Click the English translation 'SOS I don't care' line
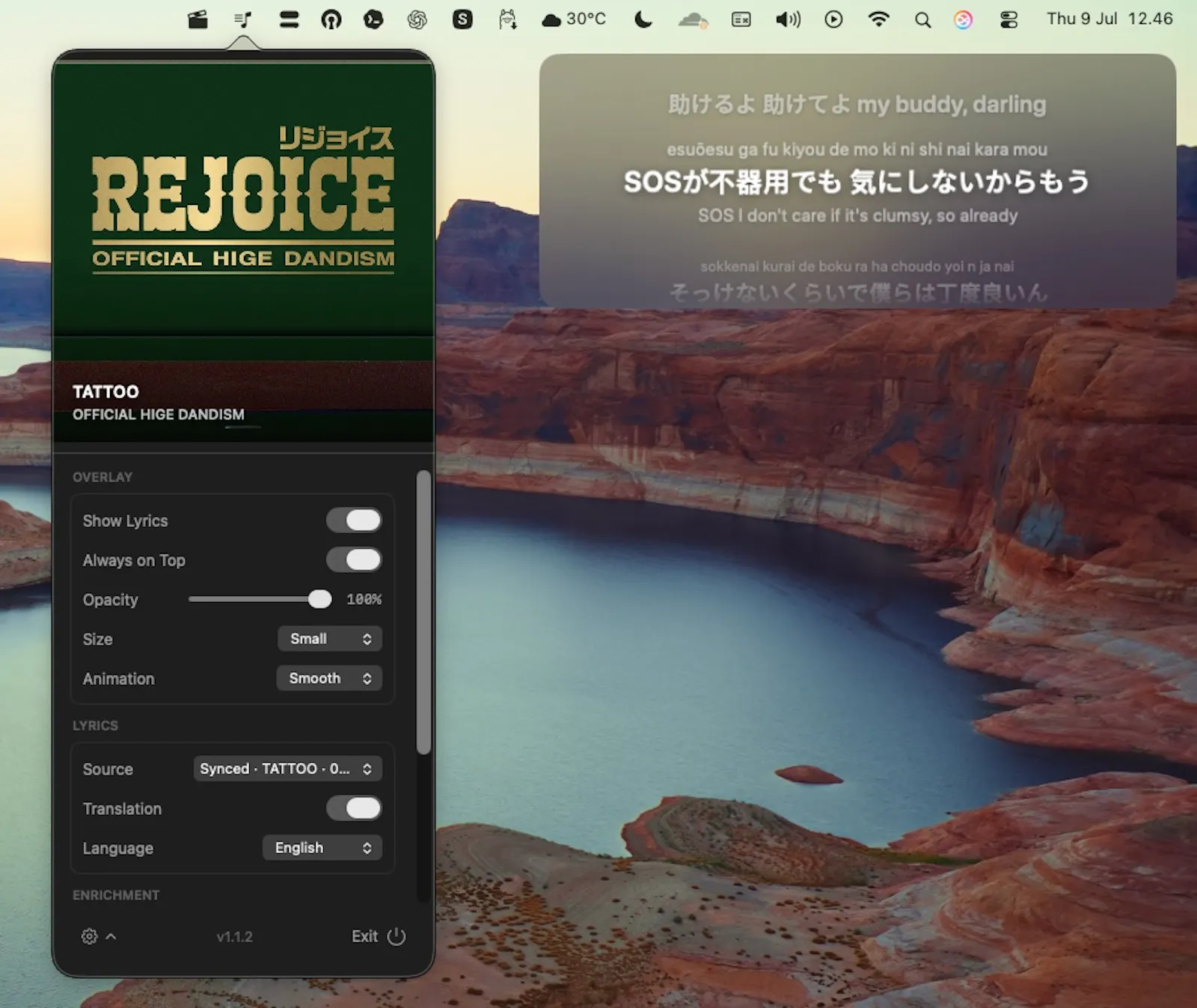This screenshot has height=1008, width=1197. tap(857, 215)
